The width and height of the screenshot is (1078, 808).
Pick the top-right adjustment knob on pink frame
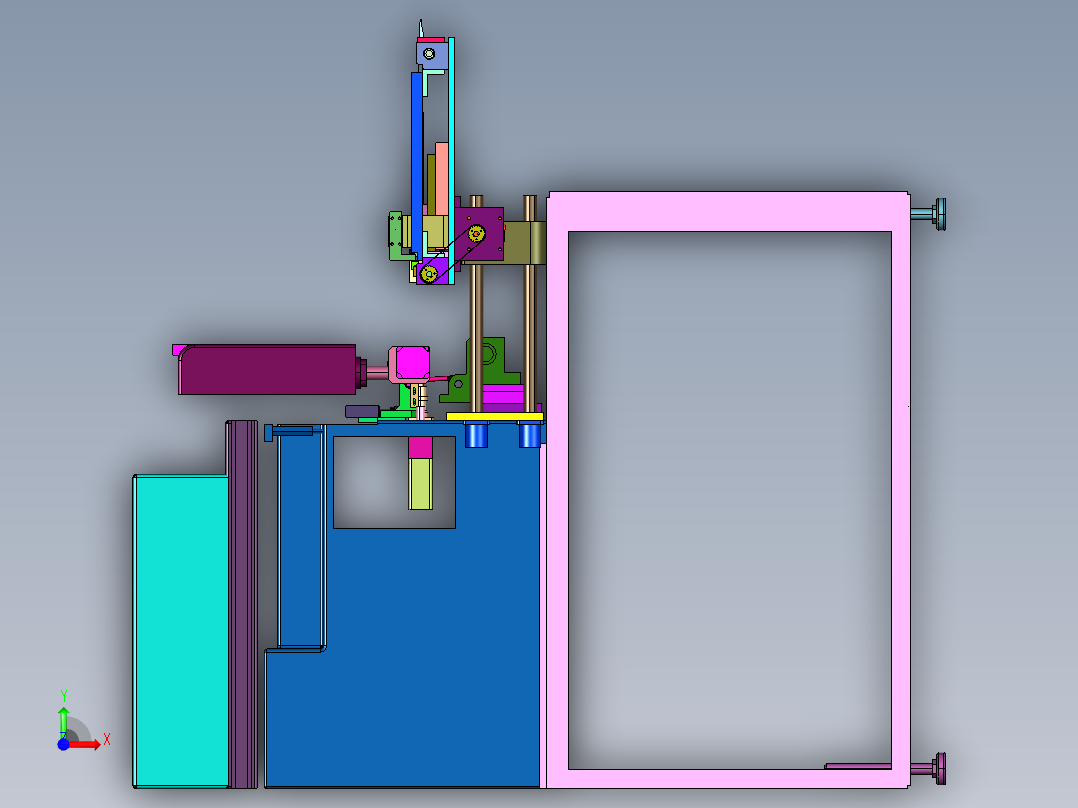939,213
